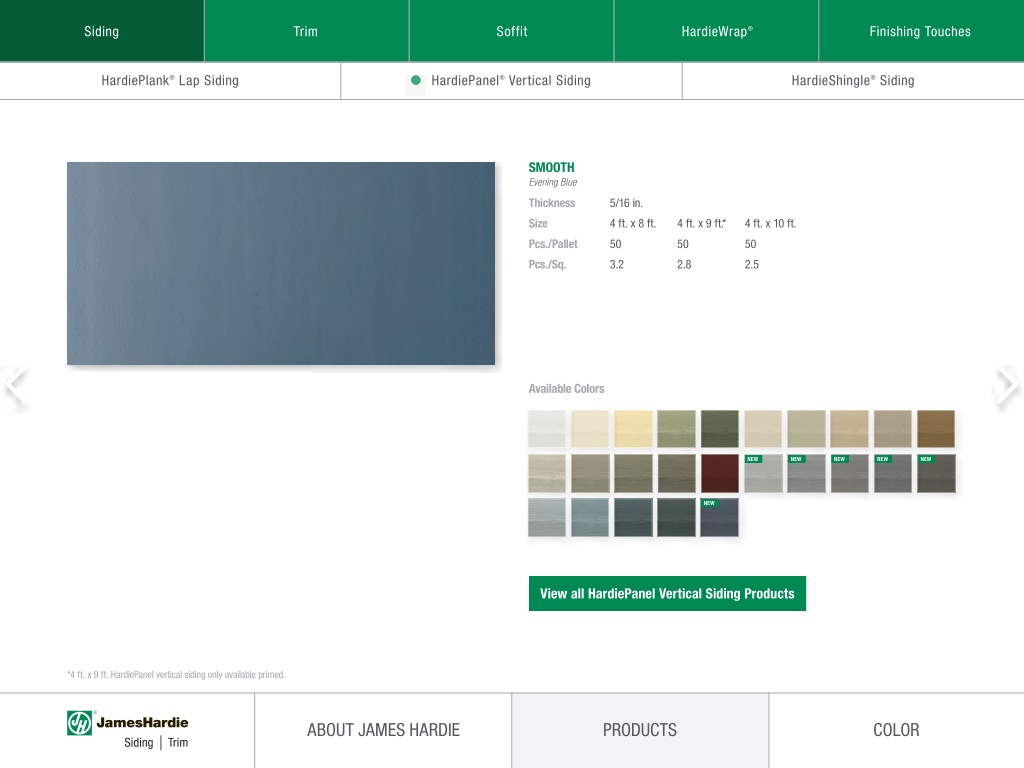Screen dimensions: 1024x768
Task: Go to the previous product with left arrow
Action: pos(15,385)
